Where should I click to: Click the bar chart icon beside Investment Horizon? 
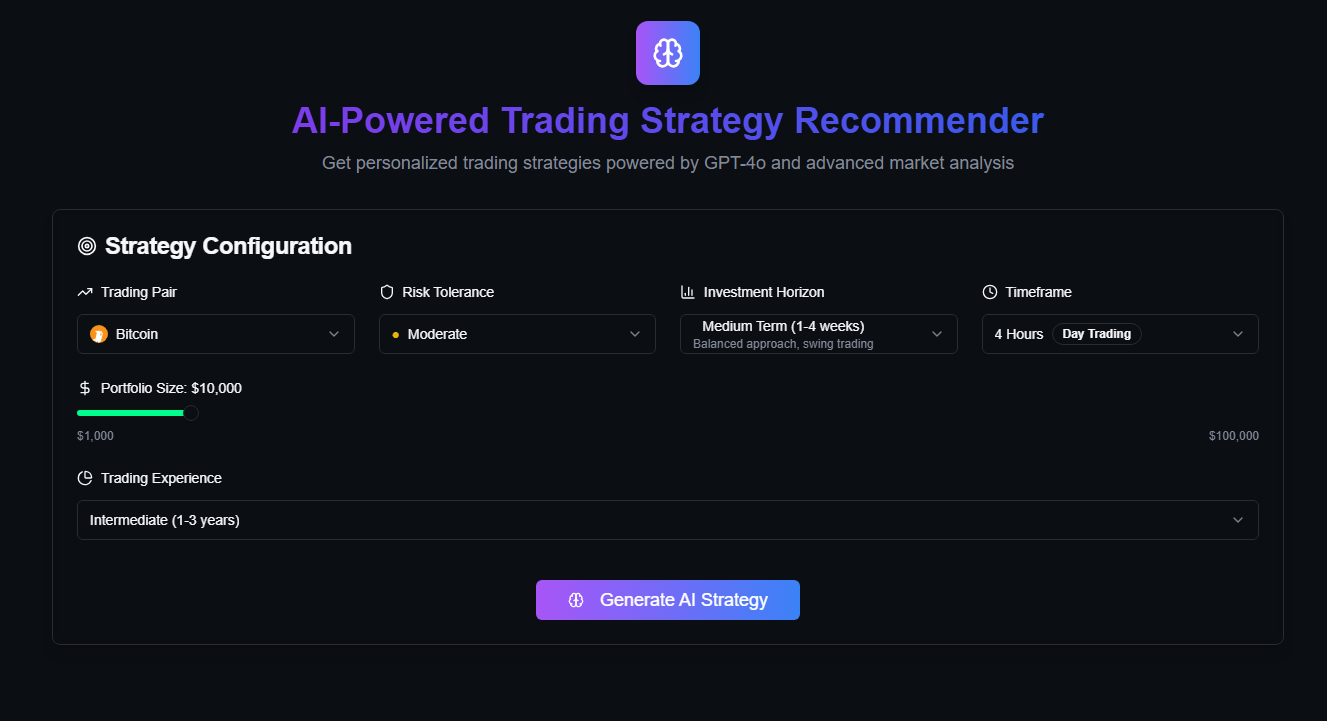(x=688, y=292)
